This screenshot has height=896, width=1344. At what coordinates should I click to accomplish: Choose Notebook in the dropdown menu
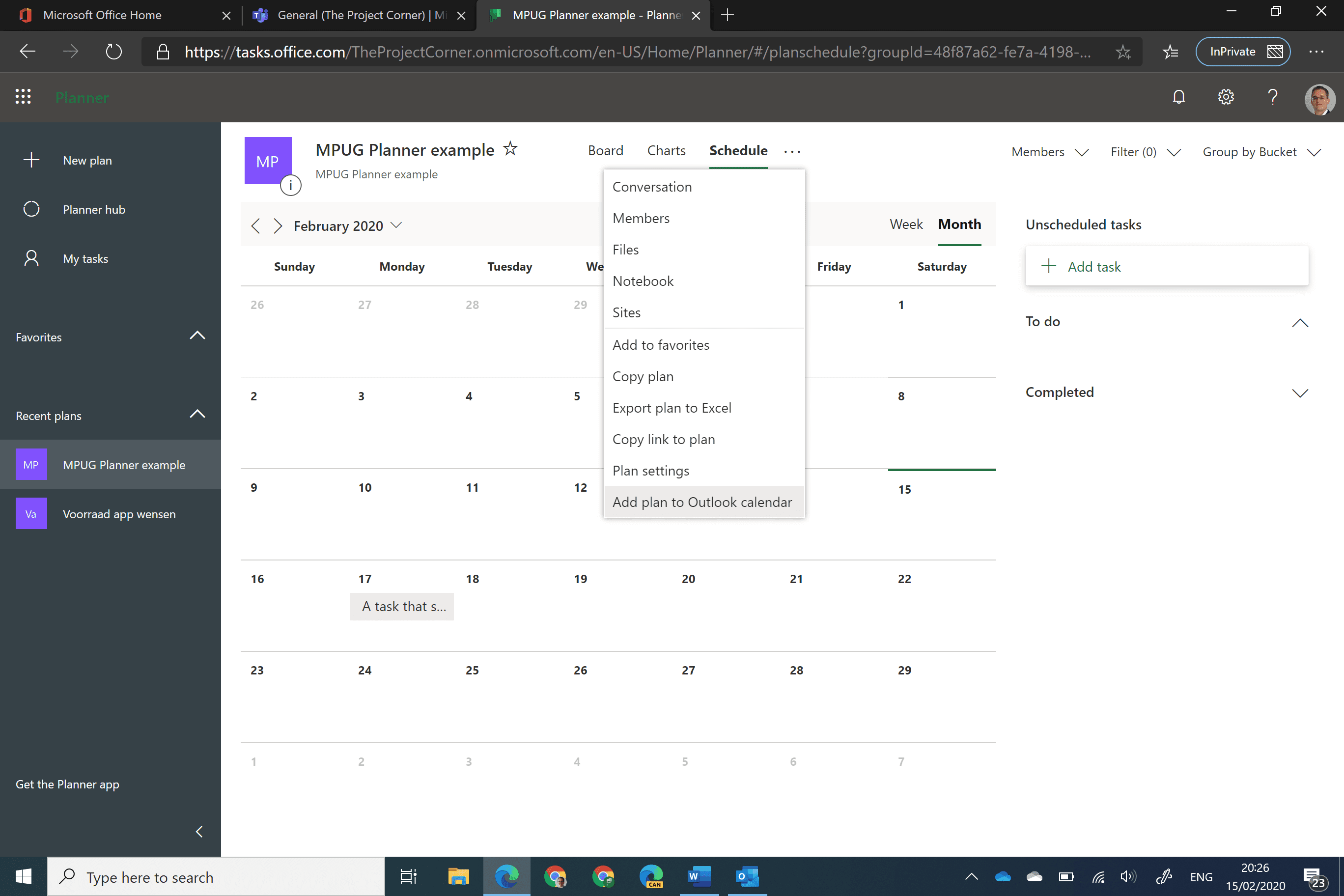click(x=704, y=281)
